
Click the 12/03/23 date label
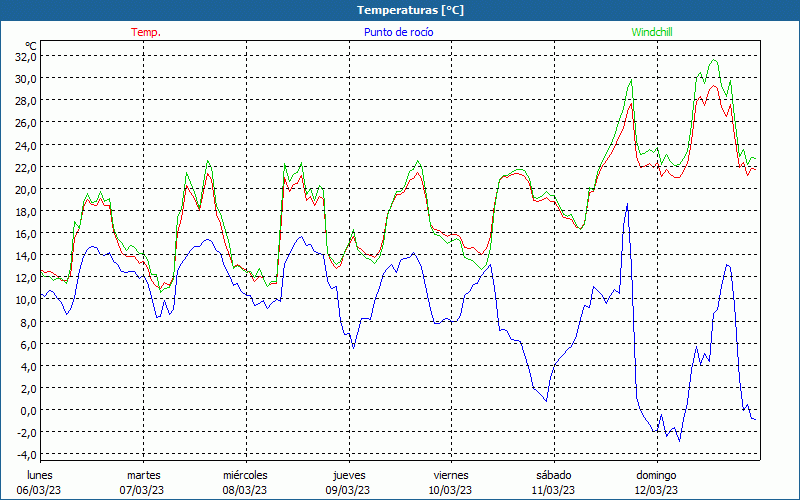pos(656,490)
